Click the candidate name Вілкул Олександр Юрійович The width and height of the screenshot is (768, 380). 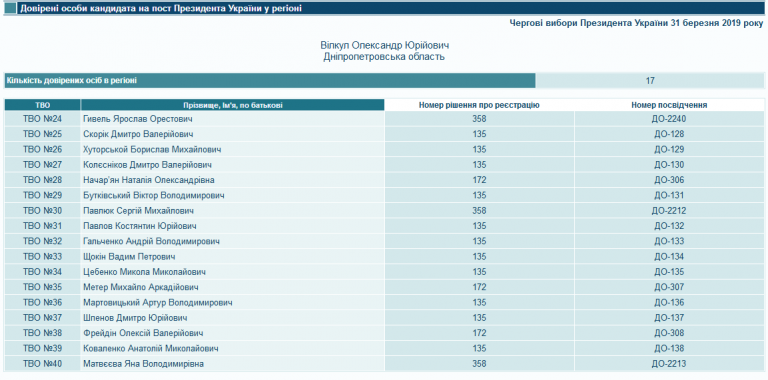coord(384,45)
